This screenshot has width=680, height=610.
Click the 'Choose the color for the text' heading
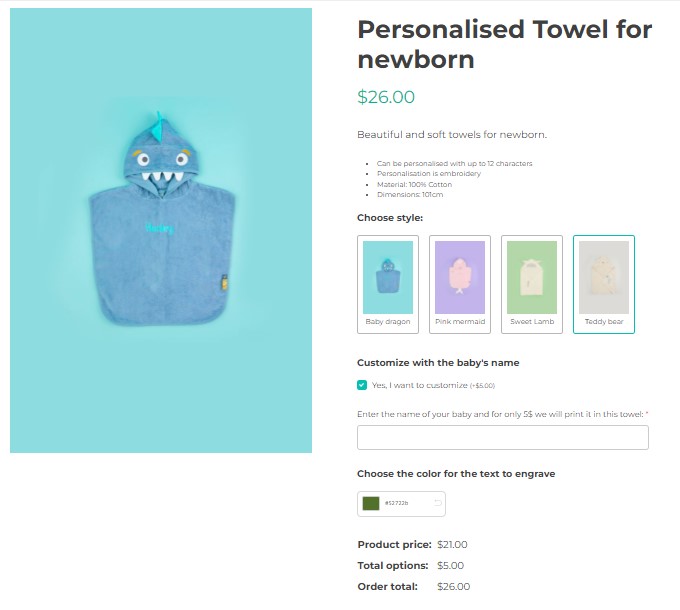[x=456, y=474]
